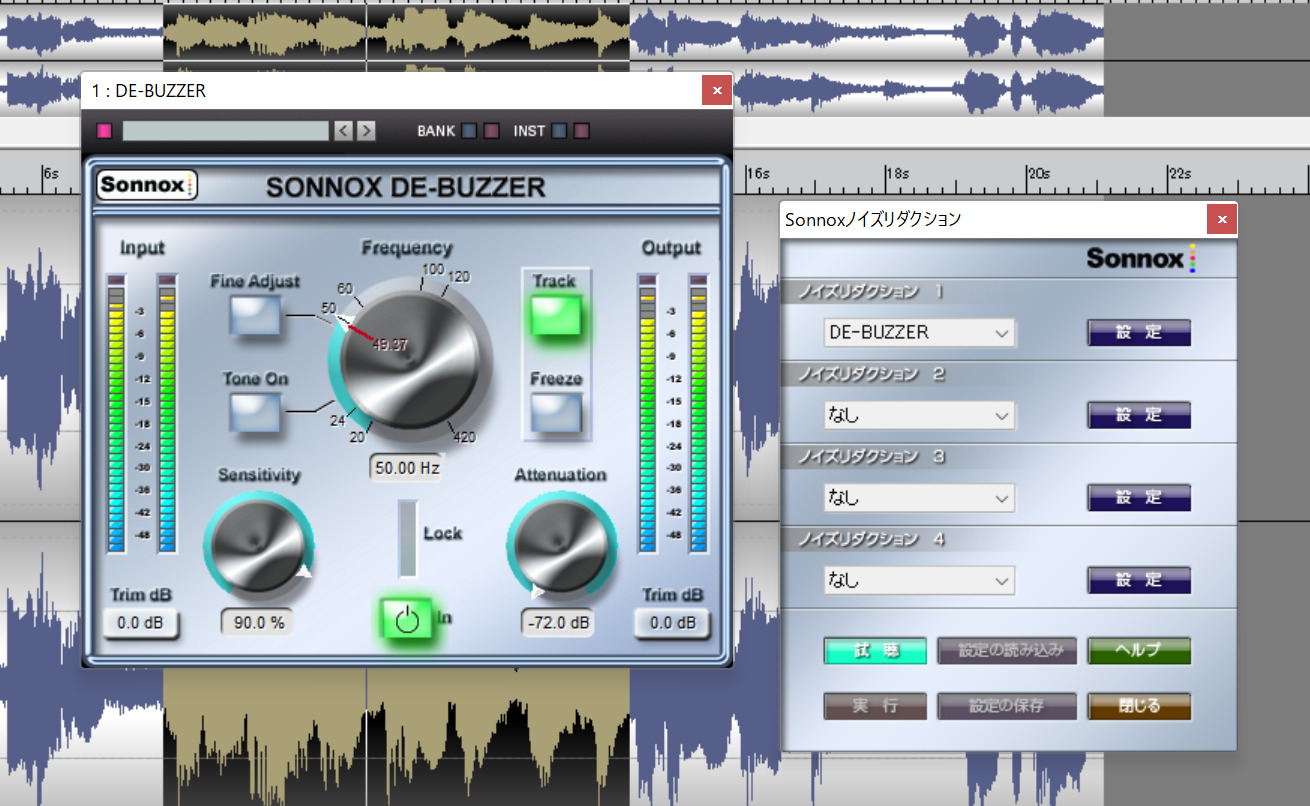Click the 16s mark on the timeline ruler
1310x806 pixels.
coord(760,173)
